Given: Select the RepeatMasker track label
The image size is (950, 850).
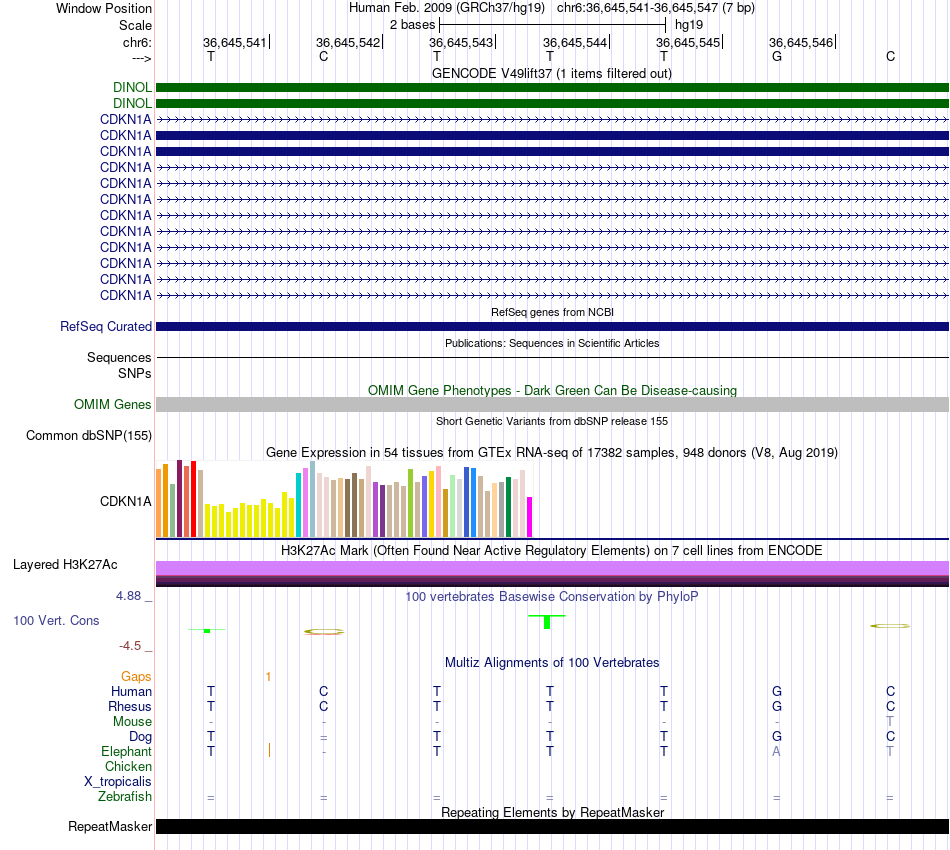Looking at the screenshot, I should 110,826.
